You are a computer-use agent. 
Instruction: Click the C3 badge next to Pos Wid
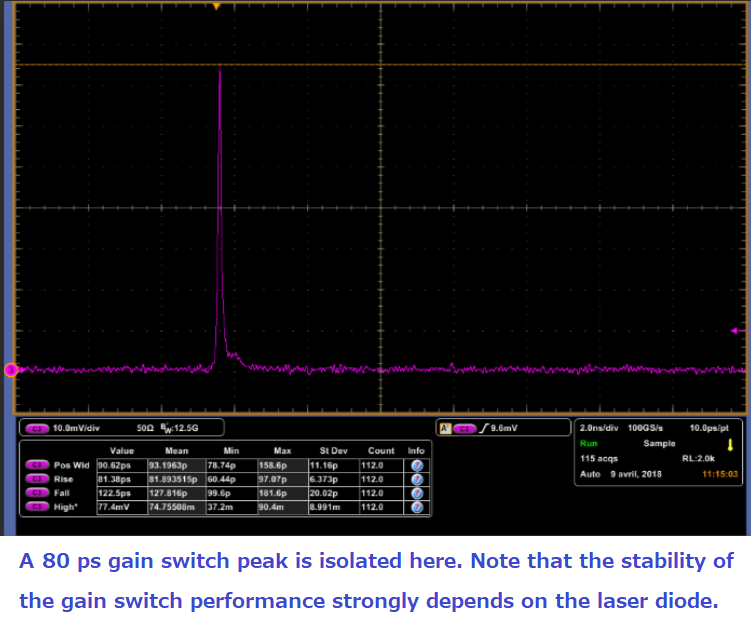[x=38, y=465]
